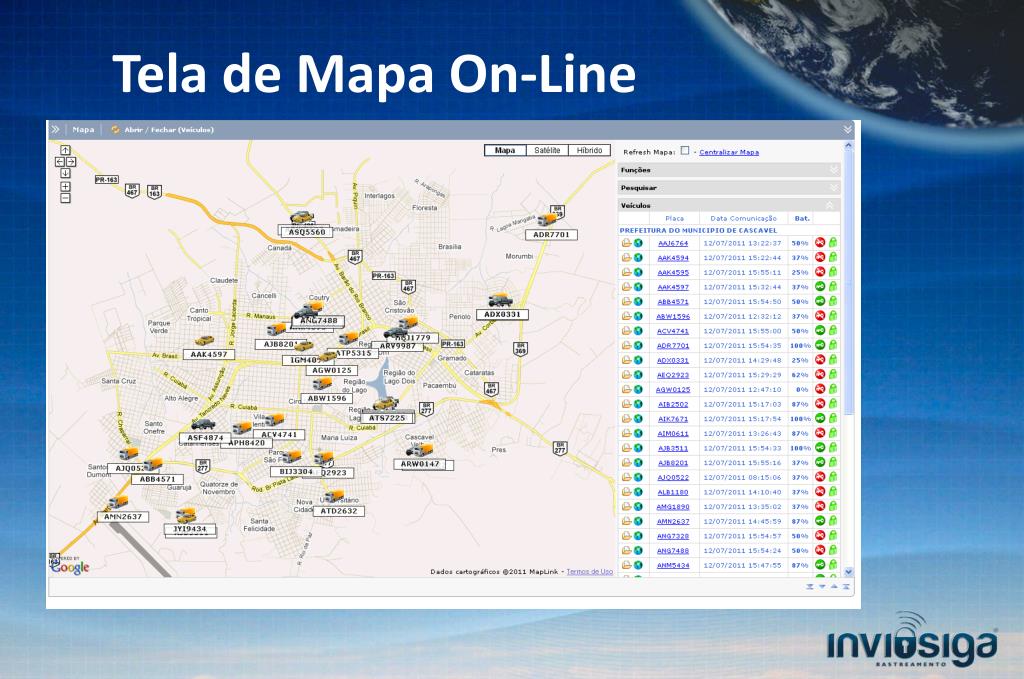
Task: Click the Google logo on the map
Action: pyautogui.click(x=70, y=567)
